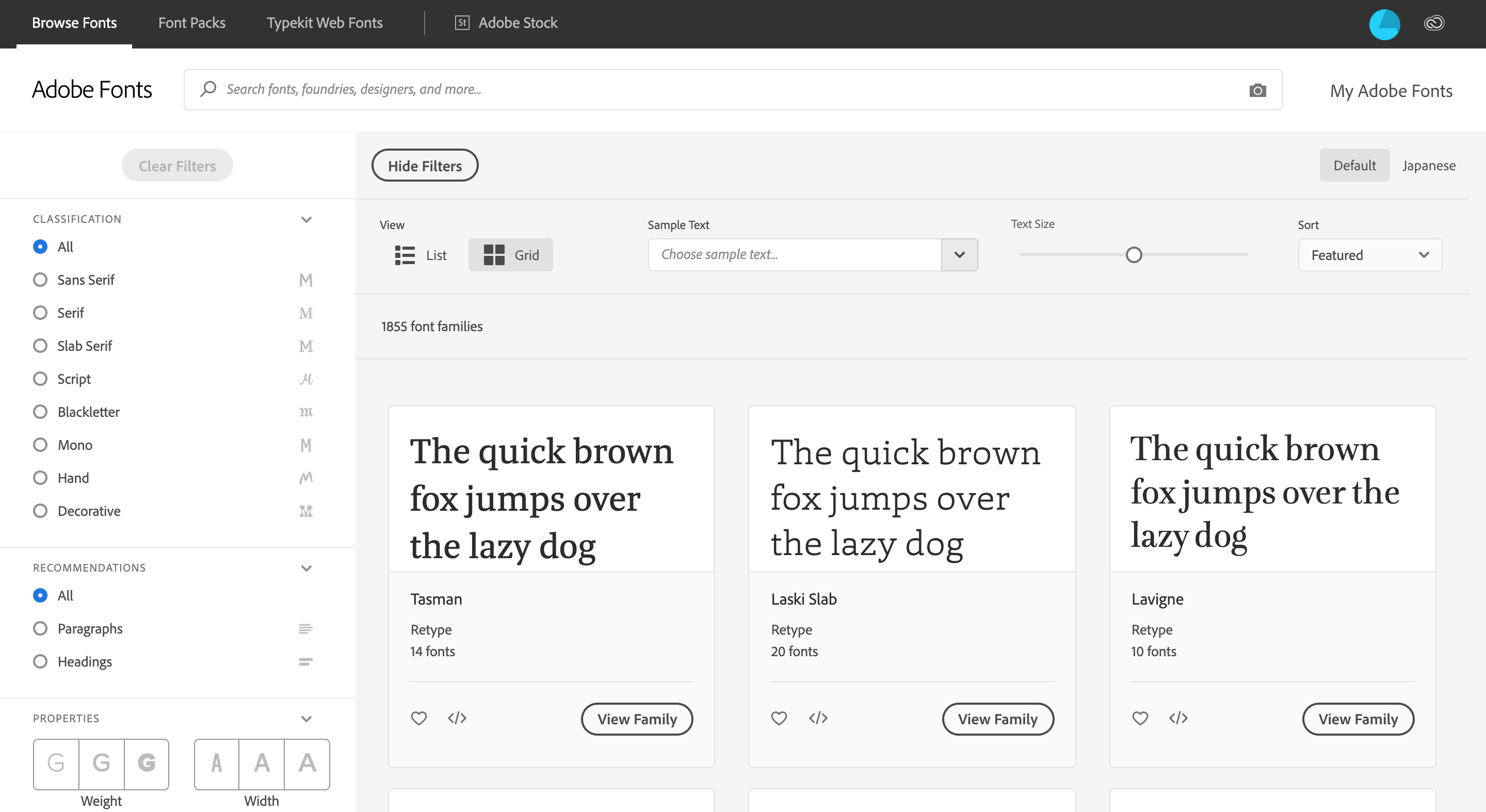Click the camera search icon
Screen dimensions: 1486x812
click(1258, 90)
